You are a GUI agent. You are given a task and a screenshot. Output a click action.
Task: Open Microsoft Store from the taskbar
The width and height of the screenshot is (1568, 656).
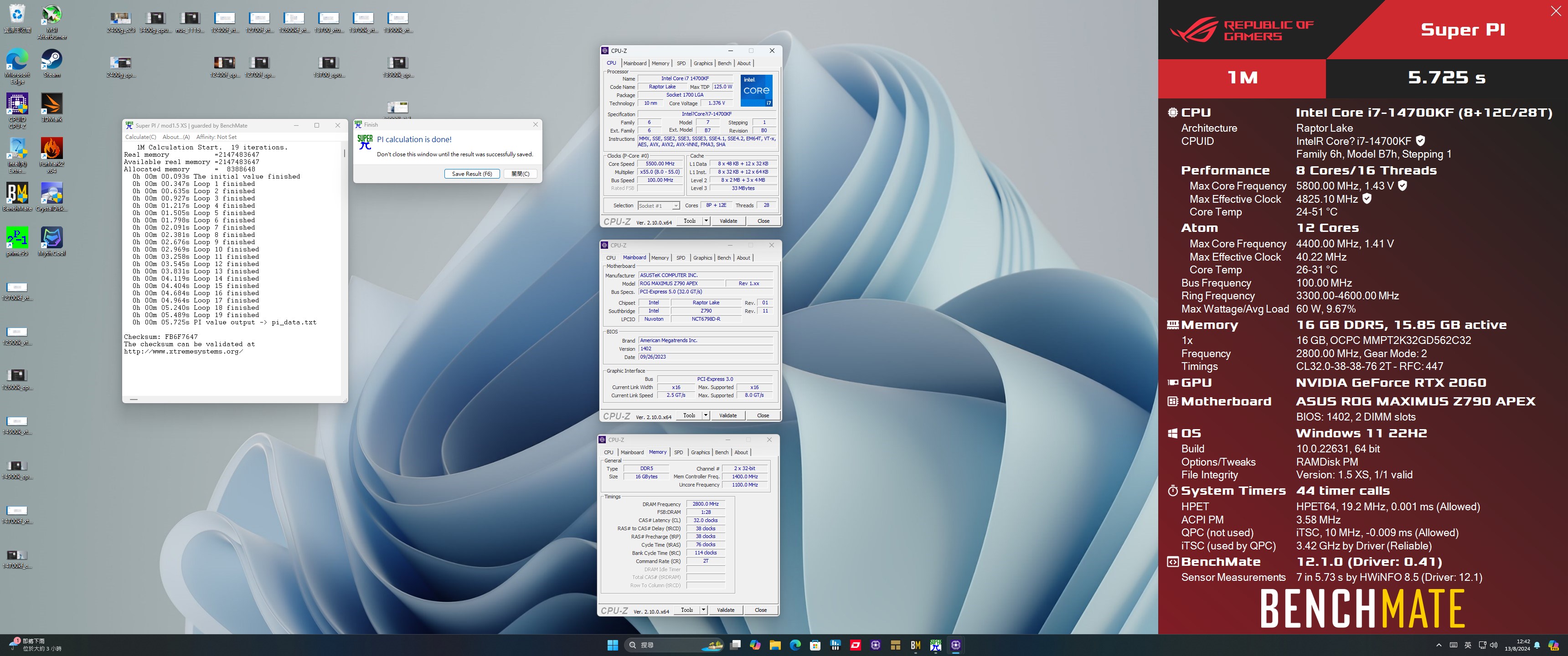pos(815,645)
